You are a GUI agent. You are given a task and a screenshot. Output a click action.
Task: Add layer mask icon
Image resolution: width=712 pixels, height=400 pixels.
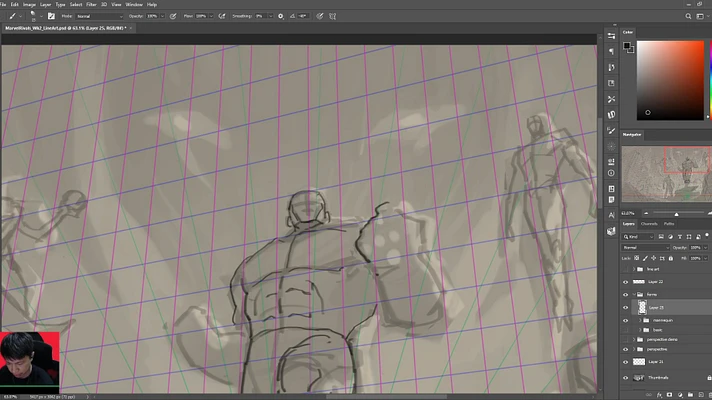coord(669,395)
